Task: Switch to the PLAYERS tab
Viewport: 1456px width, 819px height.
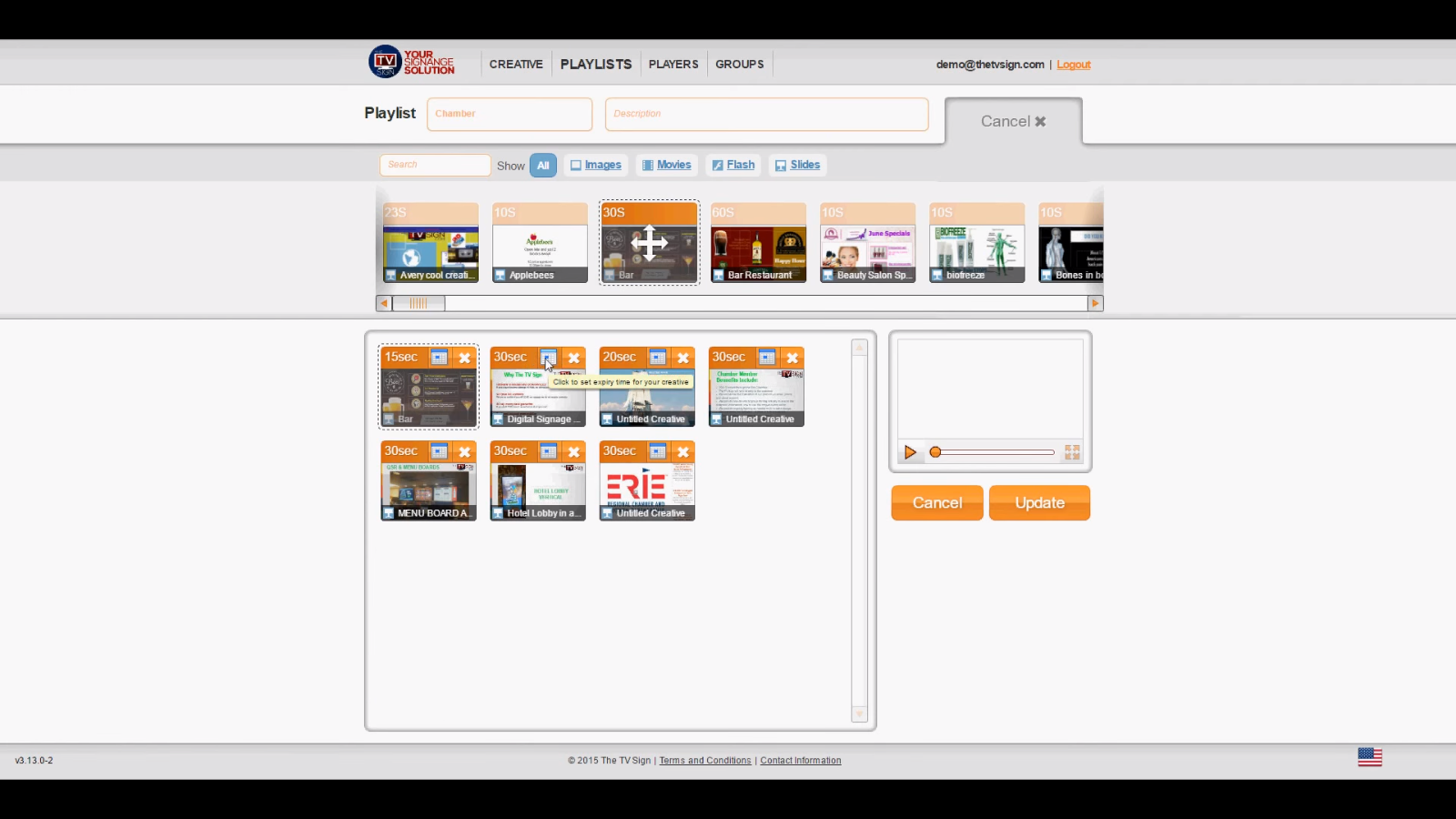Action: tap(673, 64)
